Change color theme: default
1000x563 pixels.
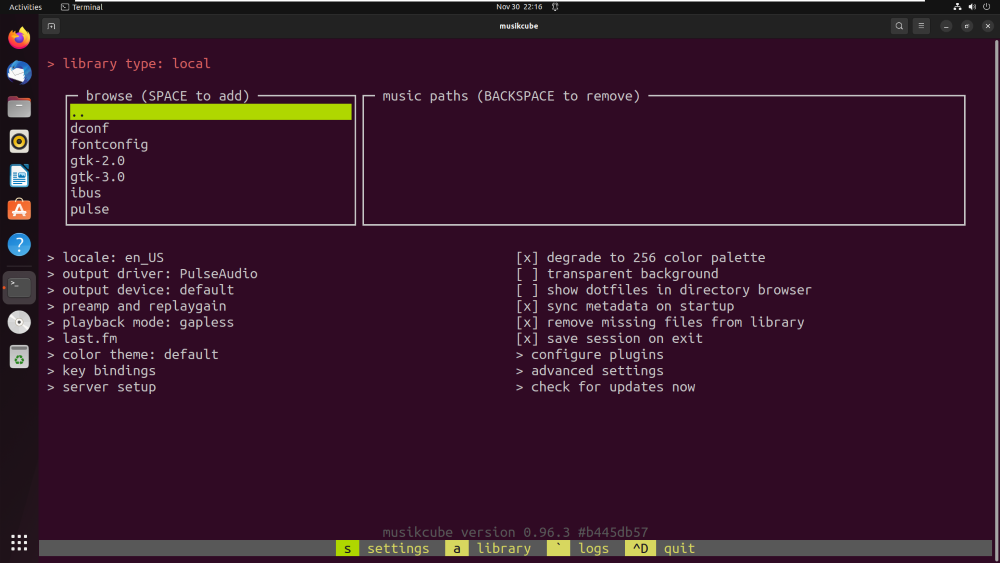(x=133, y=355)
